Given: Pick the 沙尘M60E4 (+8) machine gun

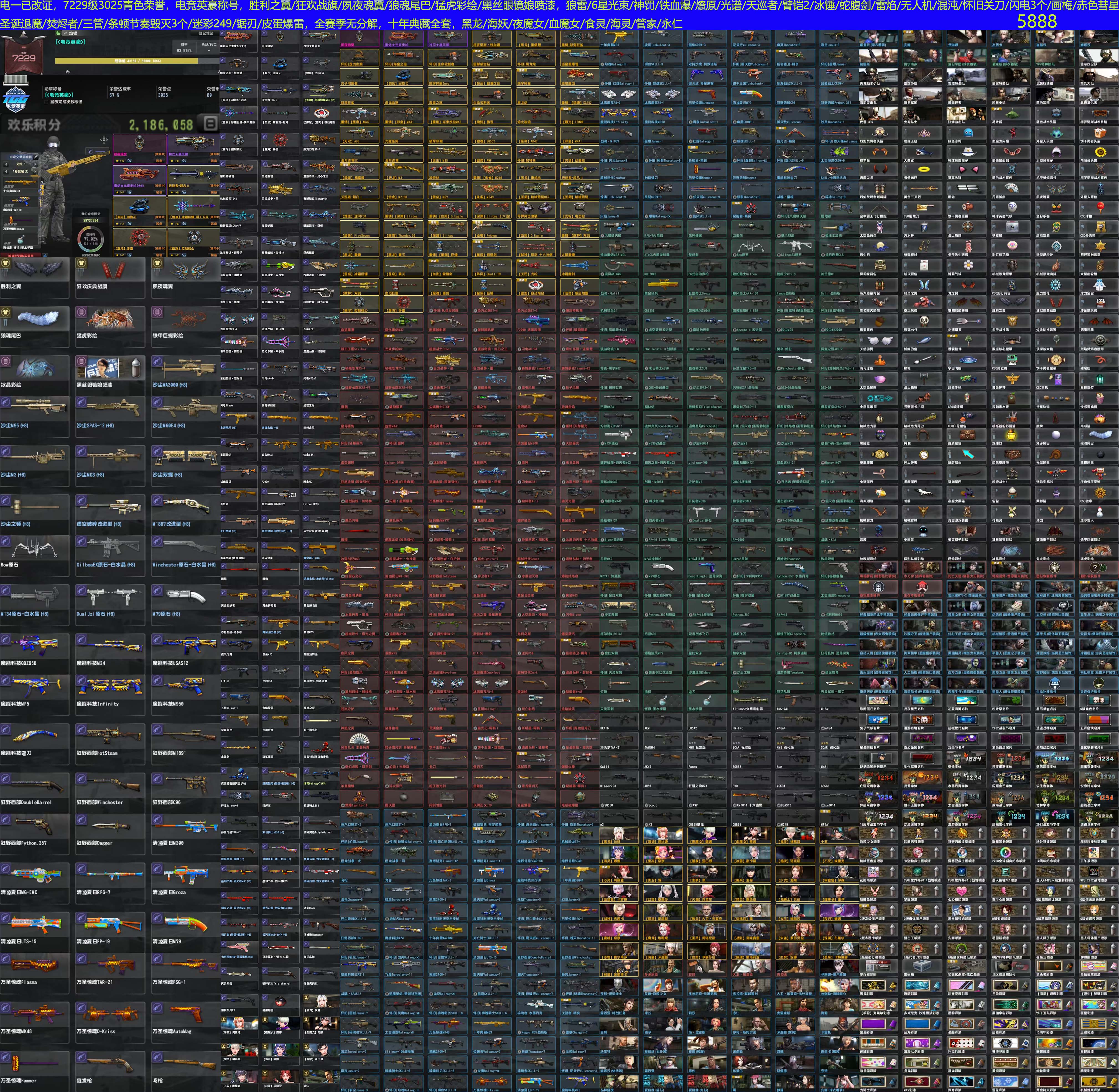Looking at the screenshot, I should (x=186, y=417).
